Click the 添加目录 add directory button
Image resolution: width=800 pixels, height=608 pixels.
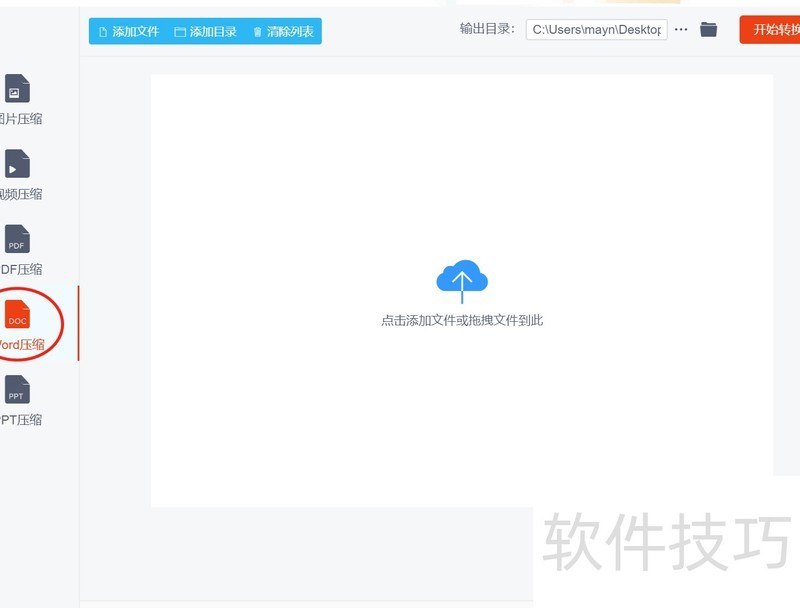coord(206,32)
